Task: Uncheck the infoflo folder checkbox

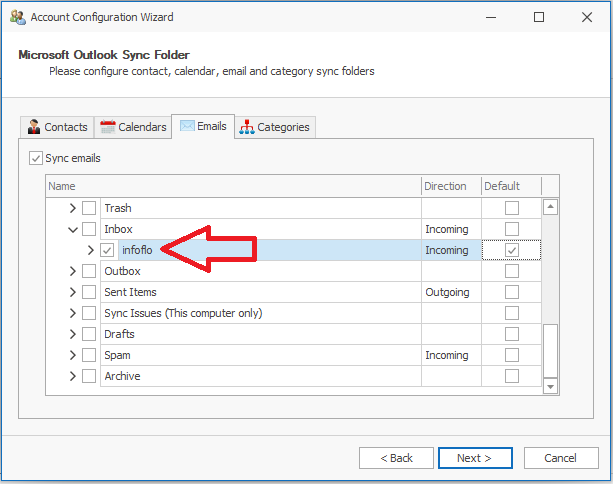Action: tap(108, 250)
